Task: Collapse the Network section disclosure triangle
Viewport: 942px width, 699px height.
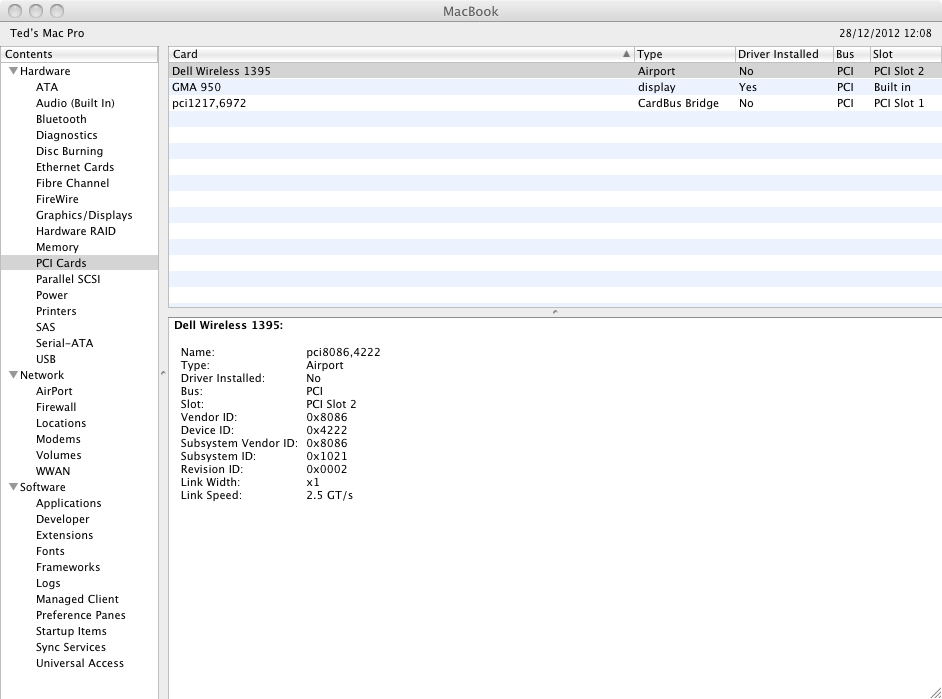Action: point(13,375)
